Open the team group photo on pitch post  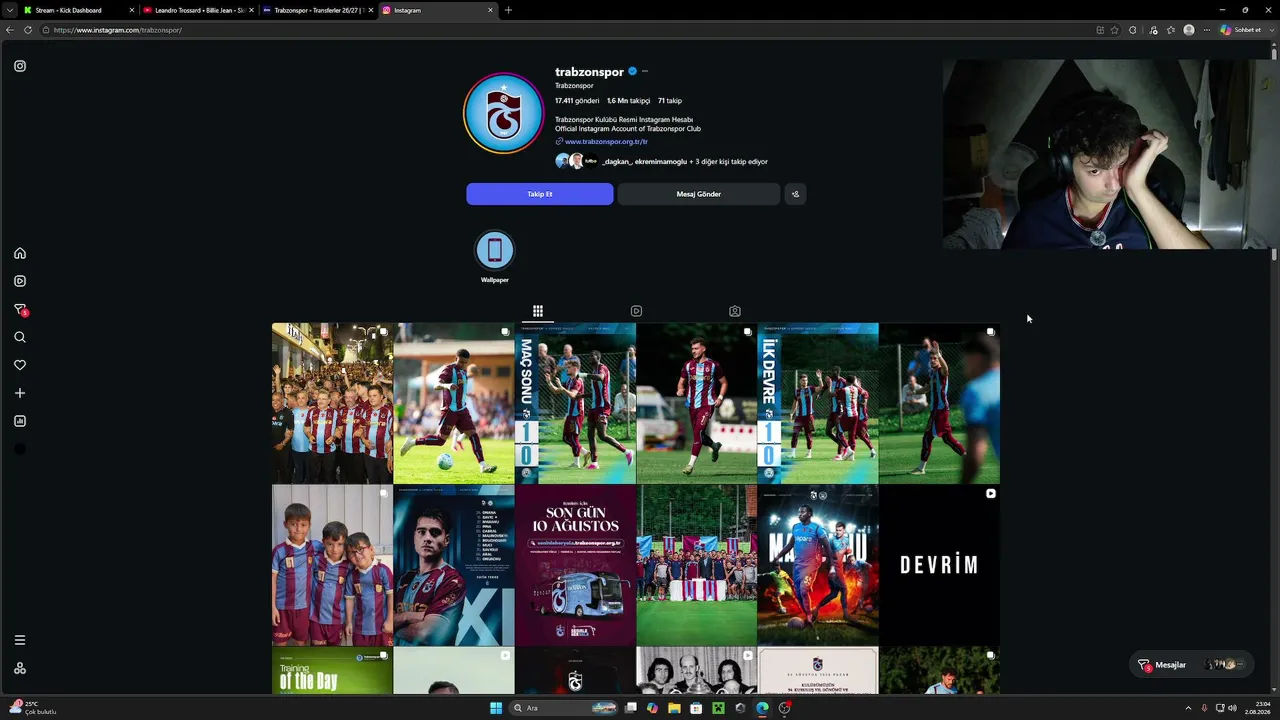pos(697,565)
